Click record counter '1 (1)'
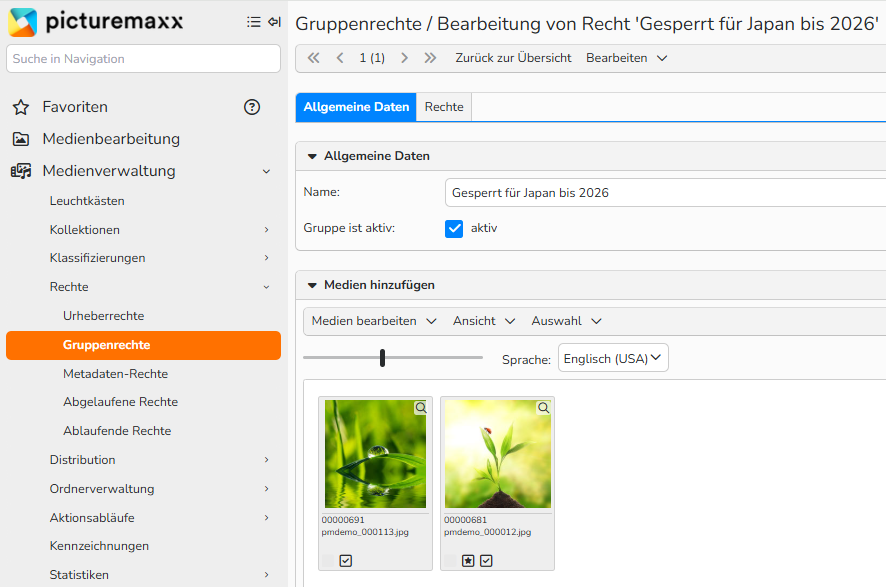 coord(372,58)
